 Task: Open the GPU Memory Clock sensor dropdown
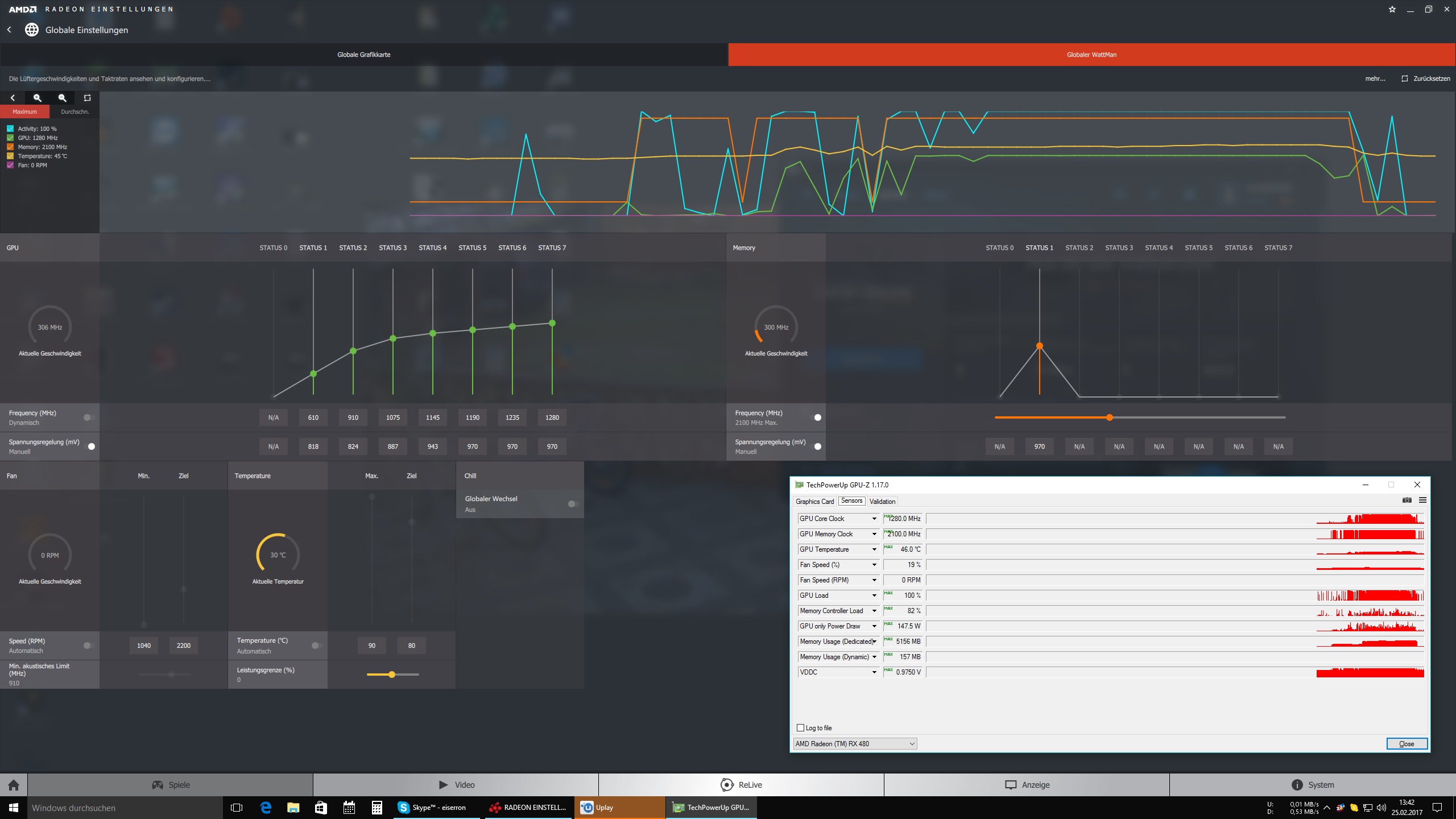coord(874,534)
